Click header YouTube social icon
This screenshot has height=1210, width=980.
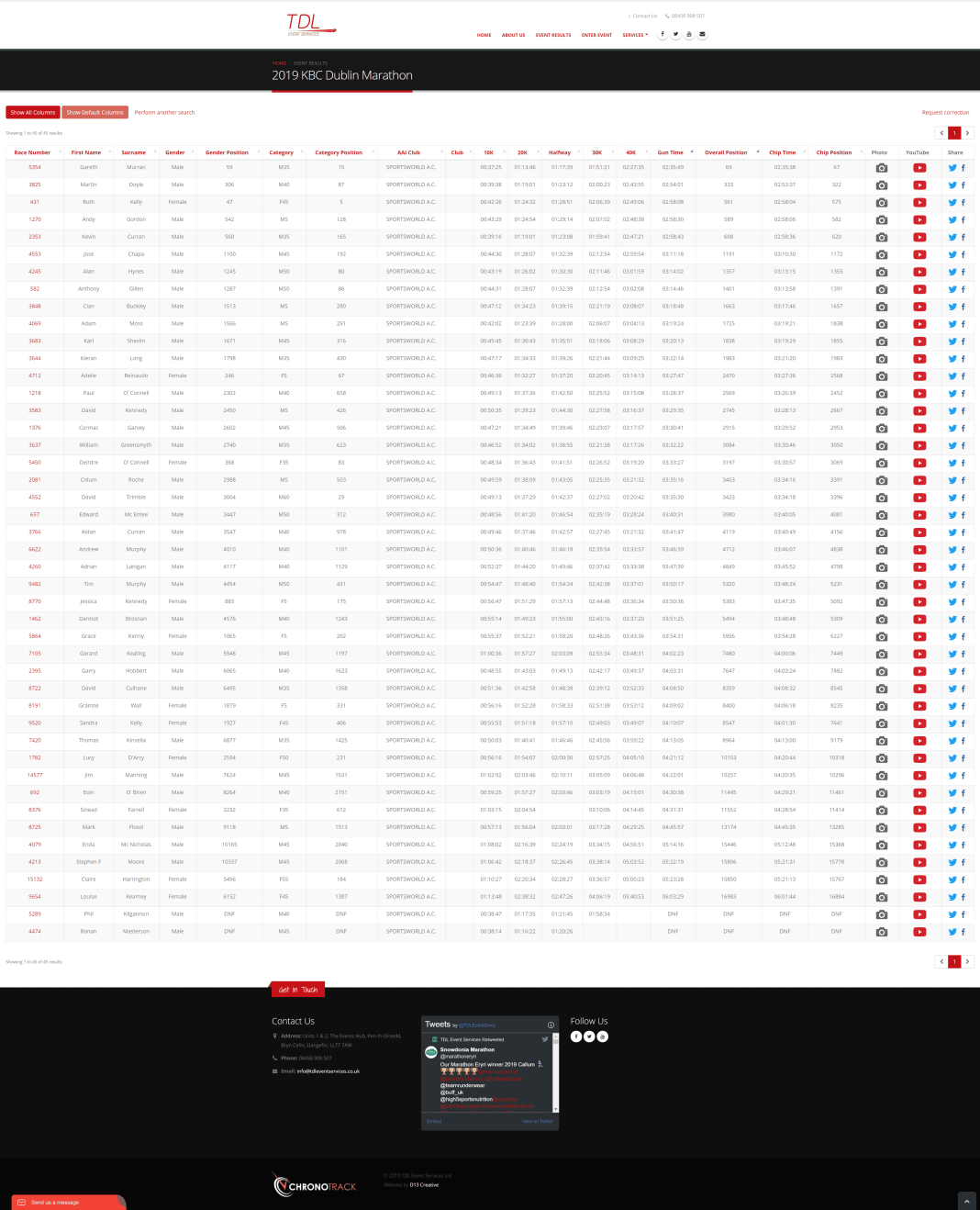point(689,34)
